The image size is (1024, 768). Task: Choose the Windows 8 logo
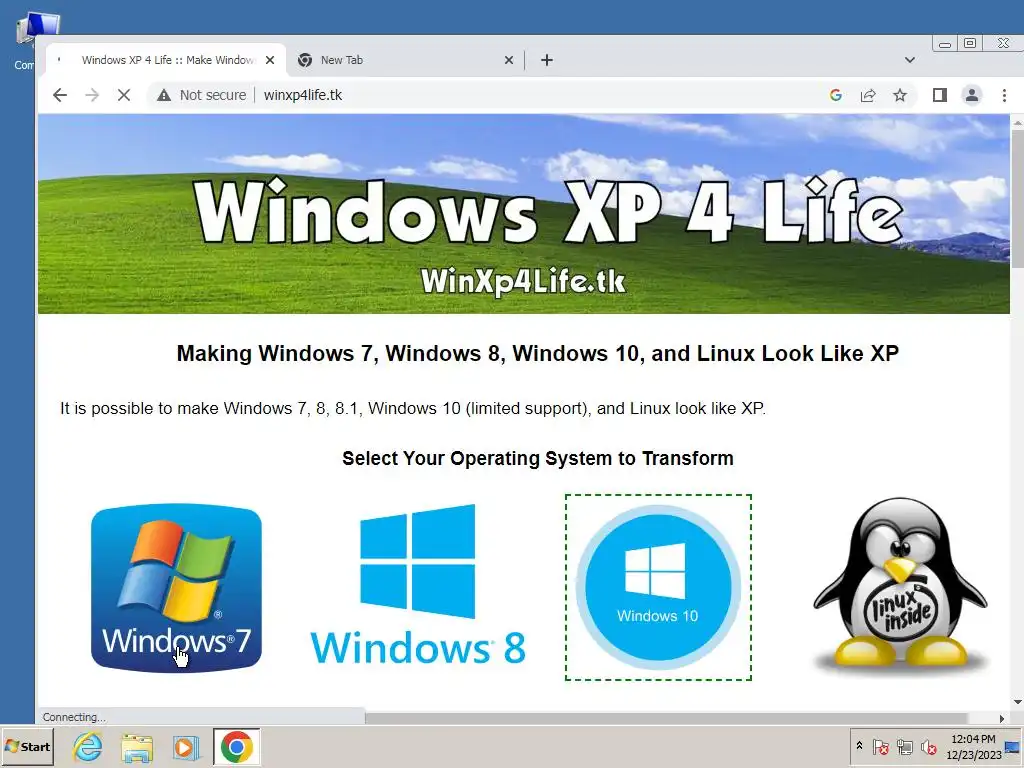coord(418,584)
